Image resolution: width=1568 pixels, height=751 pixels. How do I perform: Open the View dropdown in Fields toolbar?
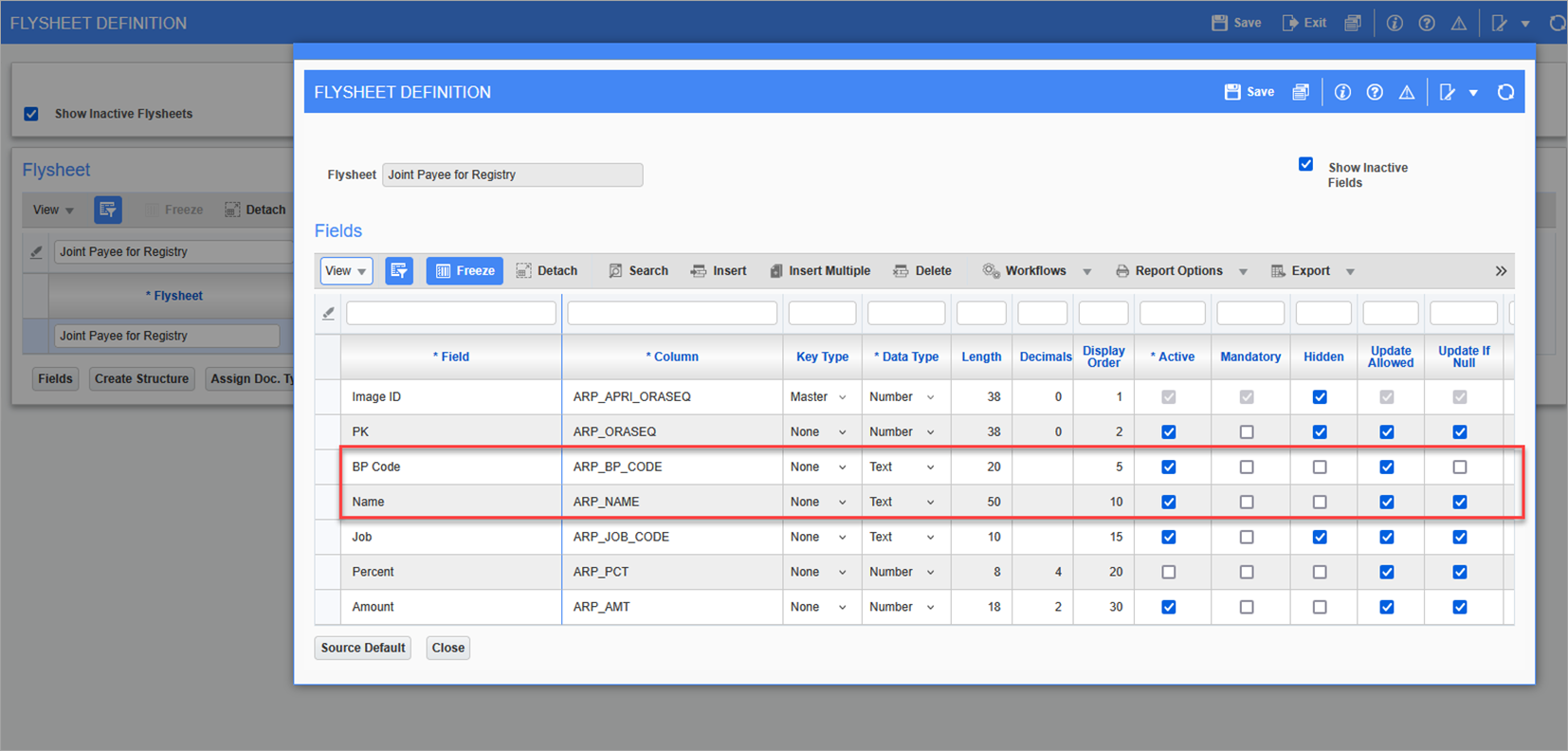(346, 271)
